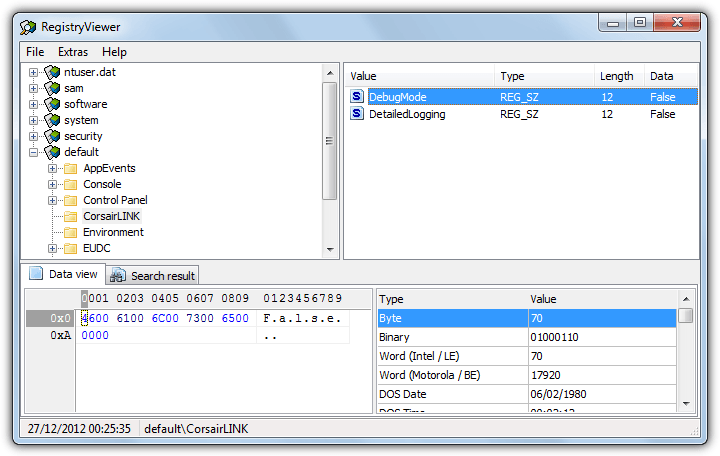Click the default hive icon
Image resolution: width=720 pixels, height=456 pixels.
[52, 152]
